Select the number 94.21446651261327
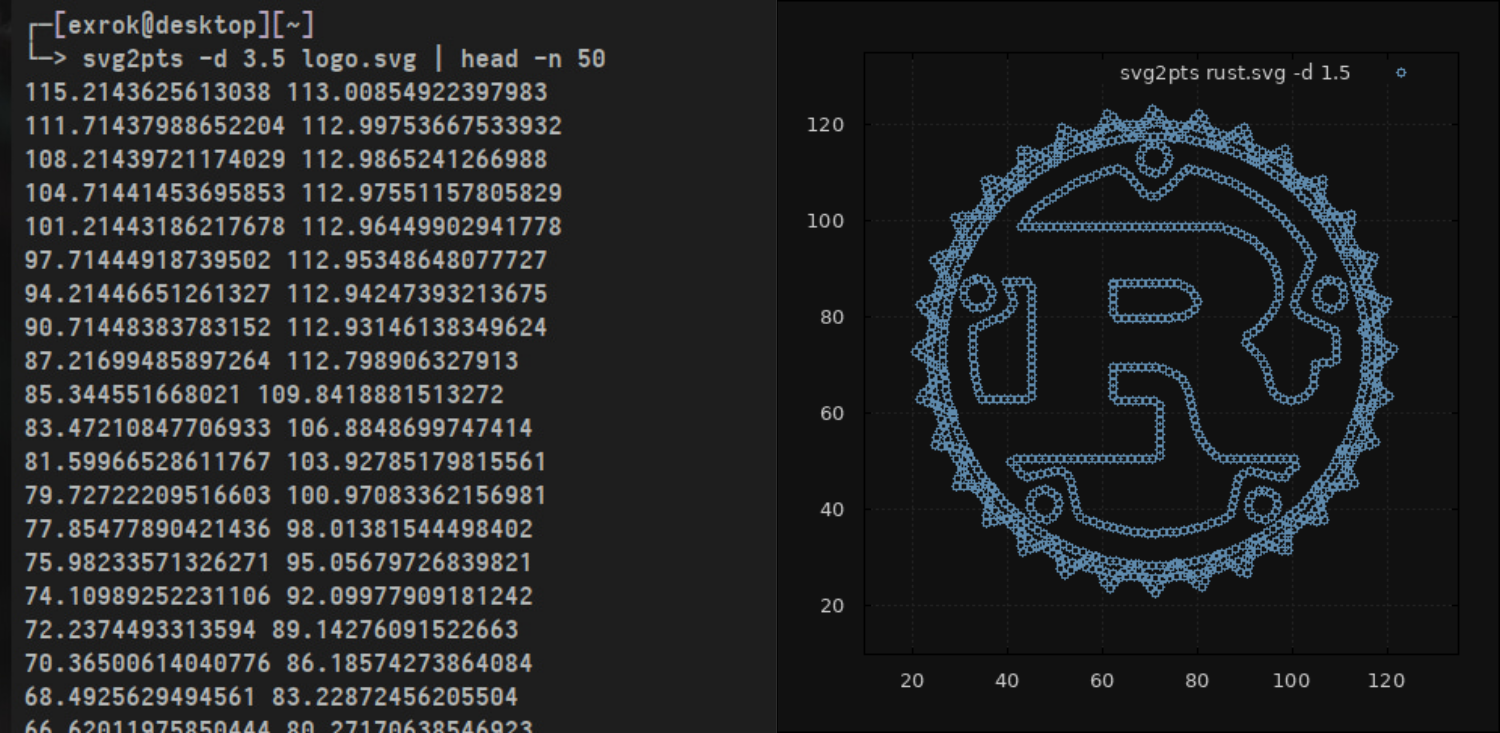 [x=147, y=294]
